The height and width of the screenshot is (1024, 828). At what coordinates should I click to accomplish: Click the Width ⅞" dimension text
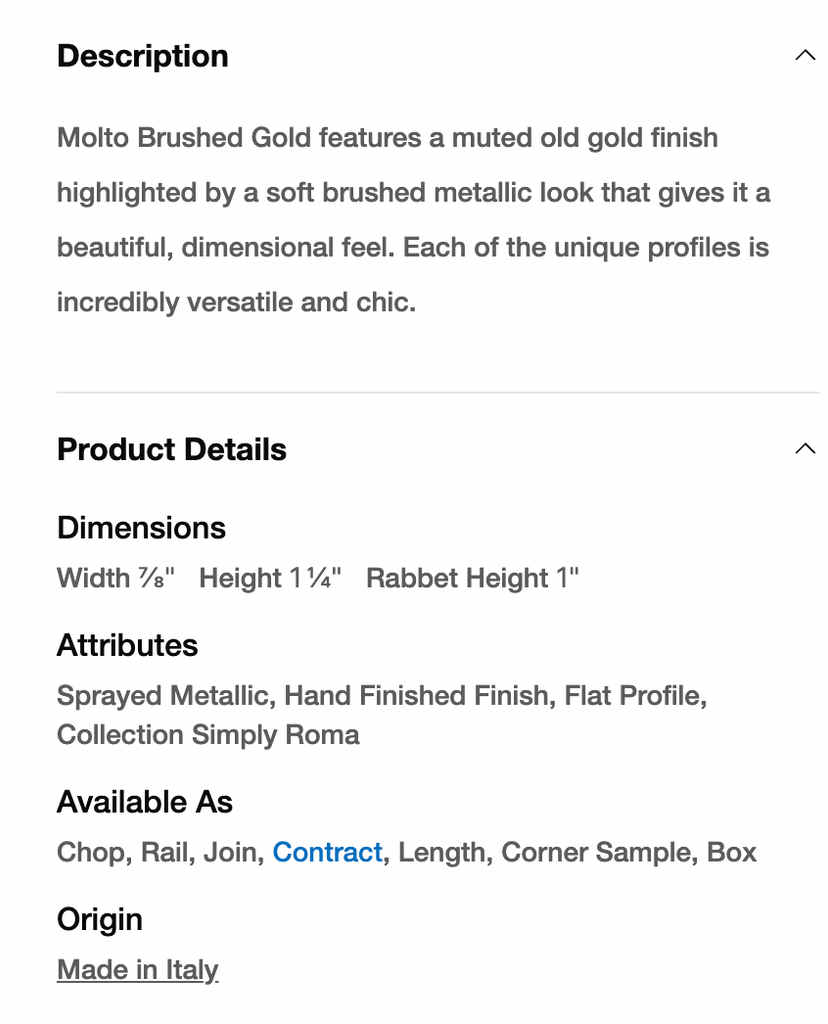[116, 578]
